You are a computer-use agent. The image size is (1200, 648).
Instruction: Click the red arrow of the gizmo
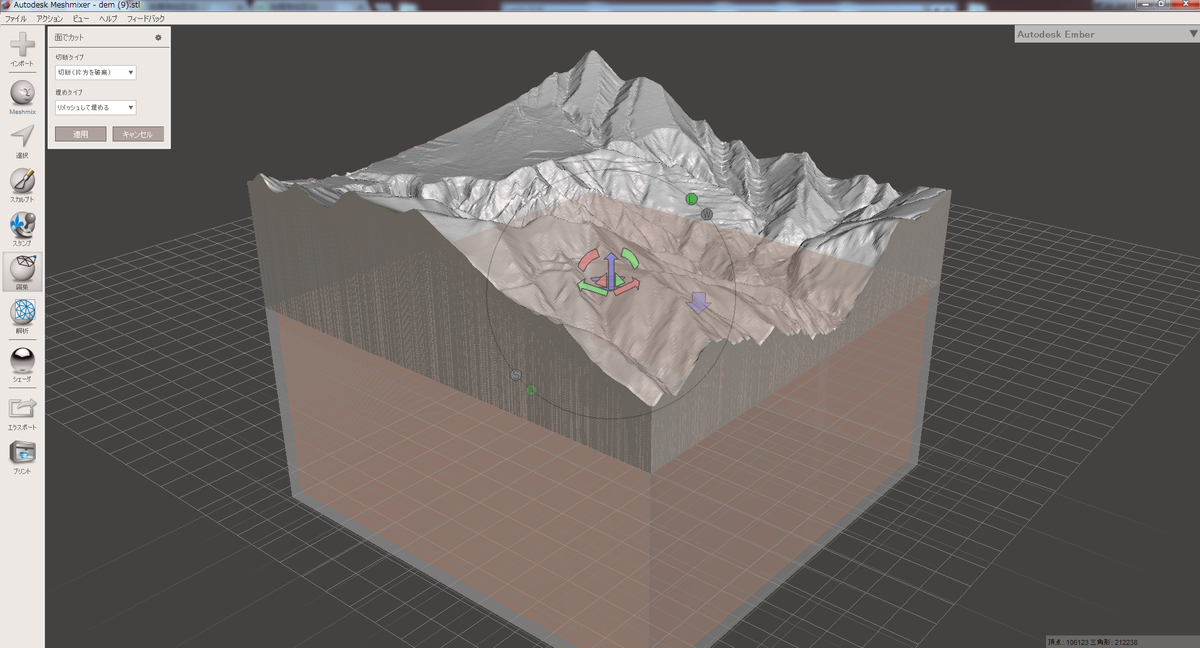[x=626, y=288]
